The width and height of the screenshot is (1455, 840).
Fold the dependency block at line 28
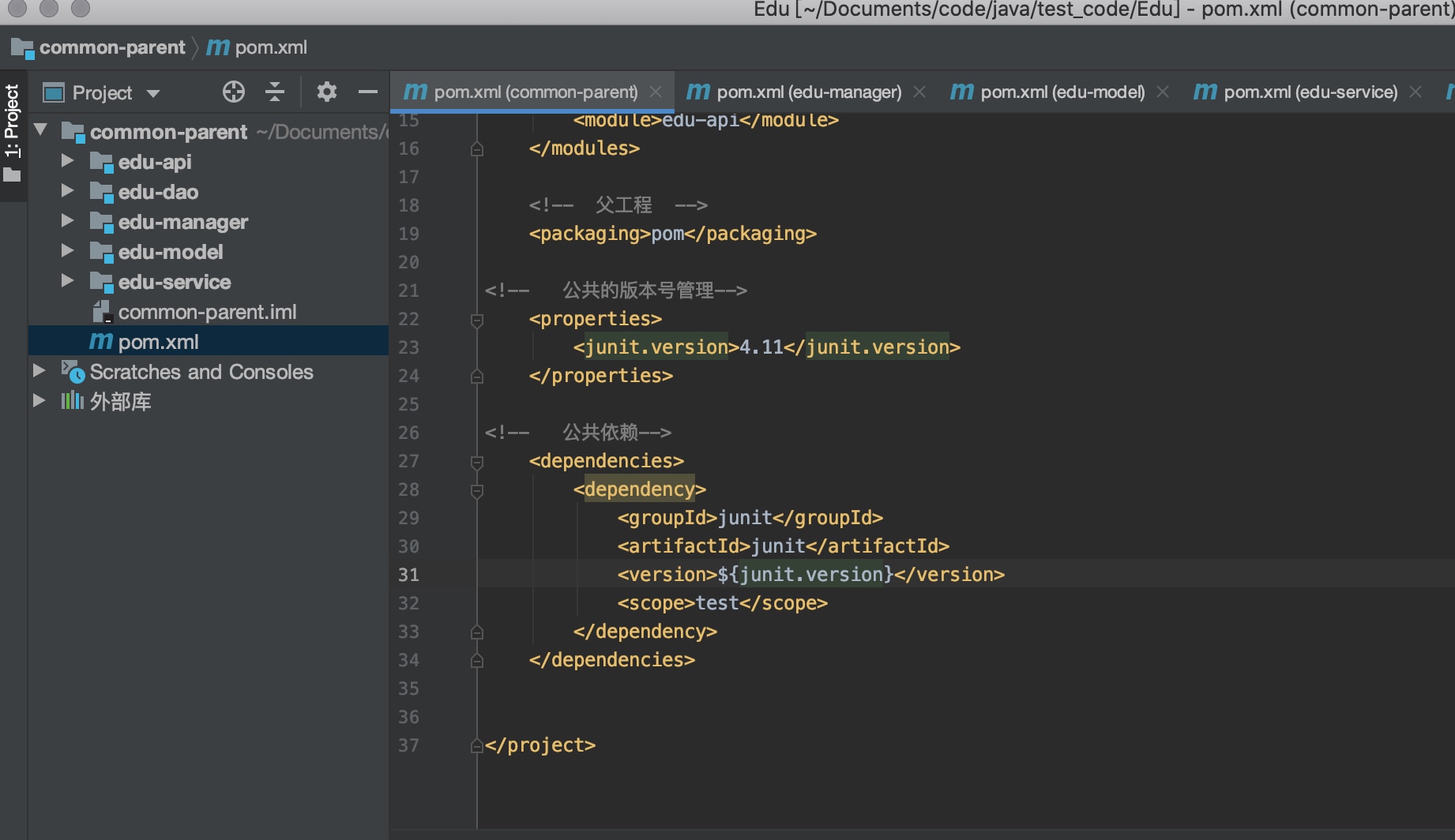pyautogui.click(x=477, y=490)
